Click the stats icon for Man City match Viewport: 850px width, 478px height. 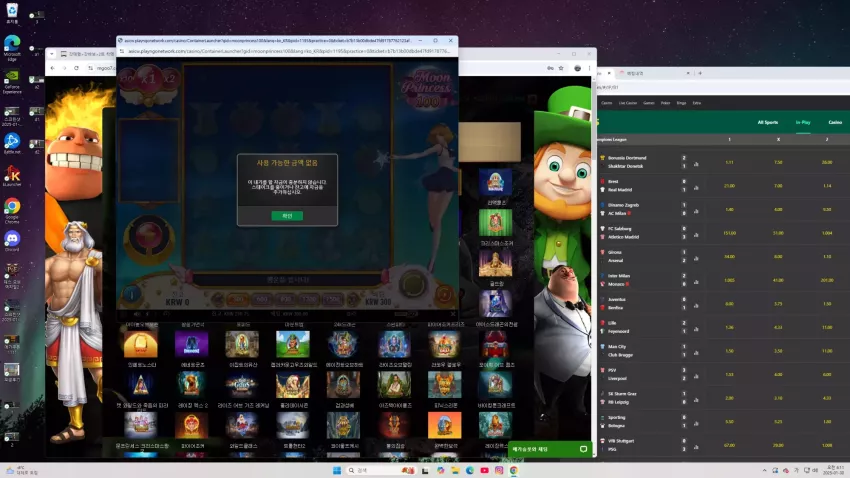[696, 352]
